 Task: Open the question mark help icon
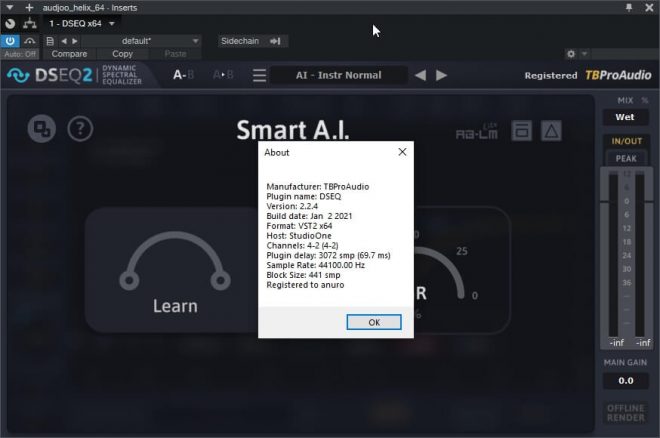coord(80,129)
